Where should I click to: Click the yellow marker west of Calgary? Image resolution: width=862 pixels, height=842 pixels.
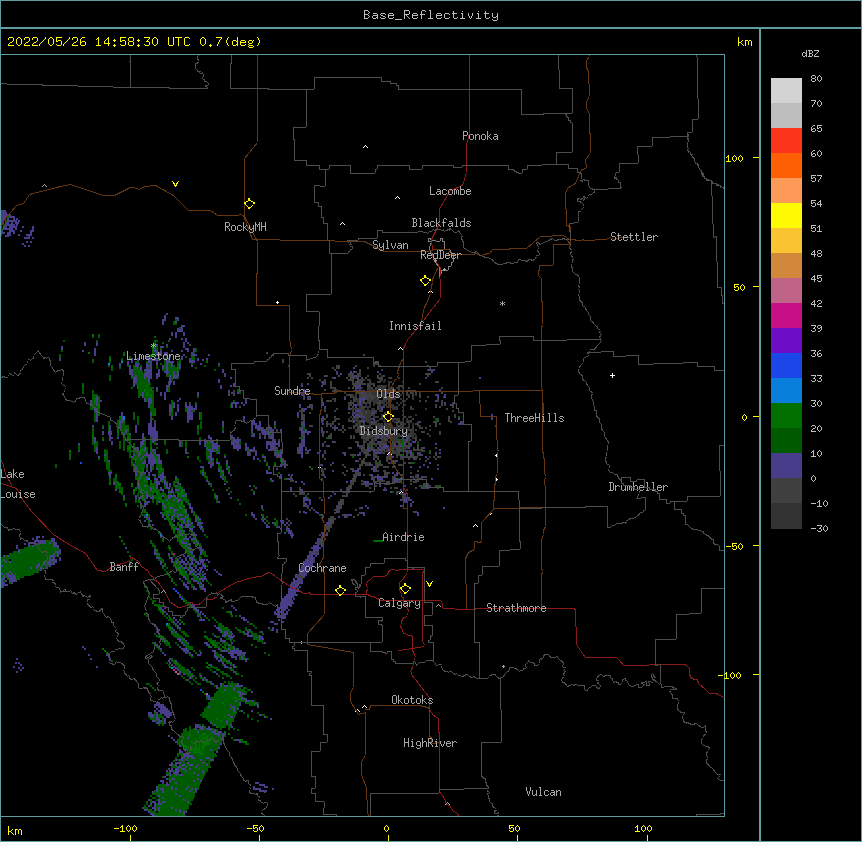(340, 590)
